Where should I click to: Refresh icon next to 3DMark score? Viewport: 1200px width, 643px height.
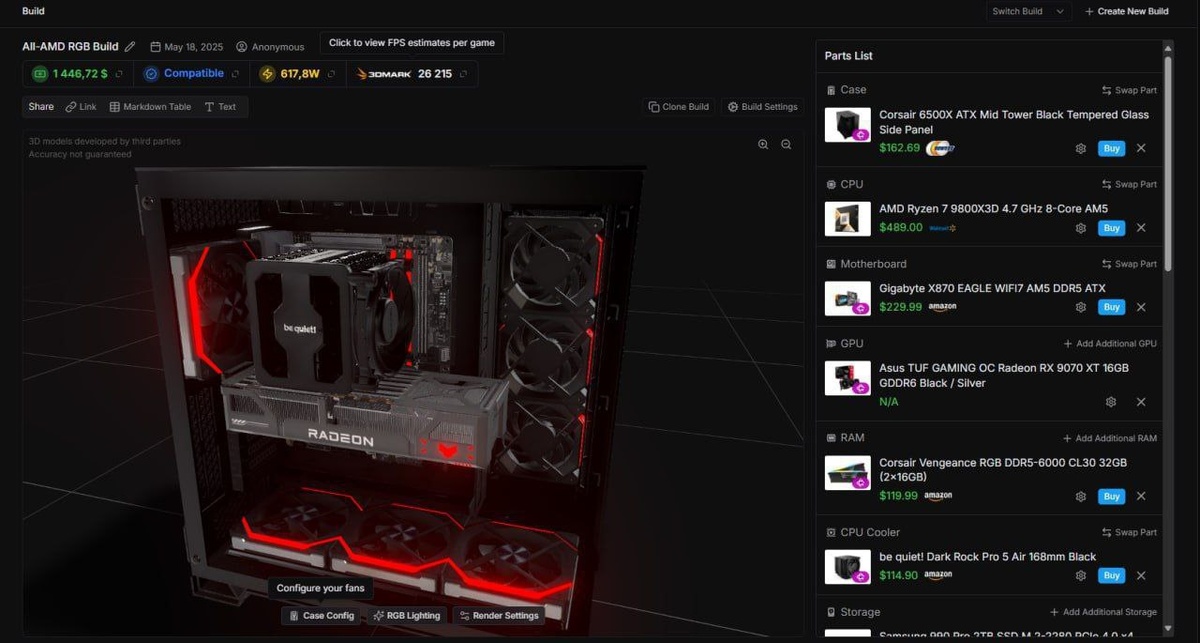pos(463,74)
